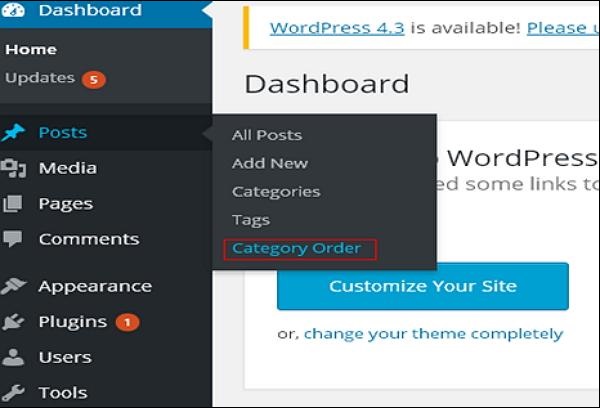This screenshot has height=408, width=600.
Task: Click the Appearance paintbrush icon
Action: [x=14, y=286]
